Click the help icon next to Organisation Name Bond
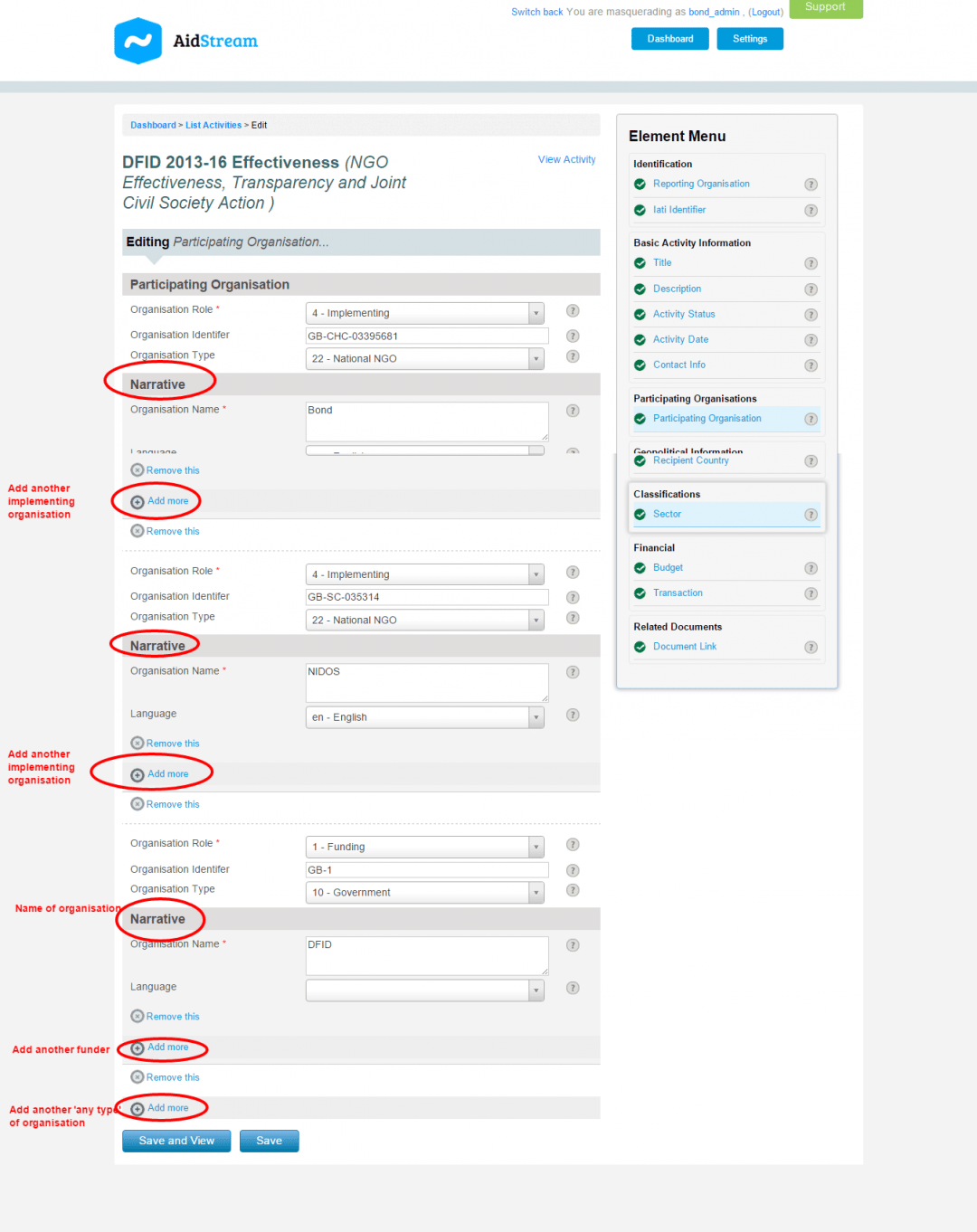The width and height of the screenshot is (977, 1232). point(573,411)
